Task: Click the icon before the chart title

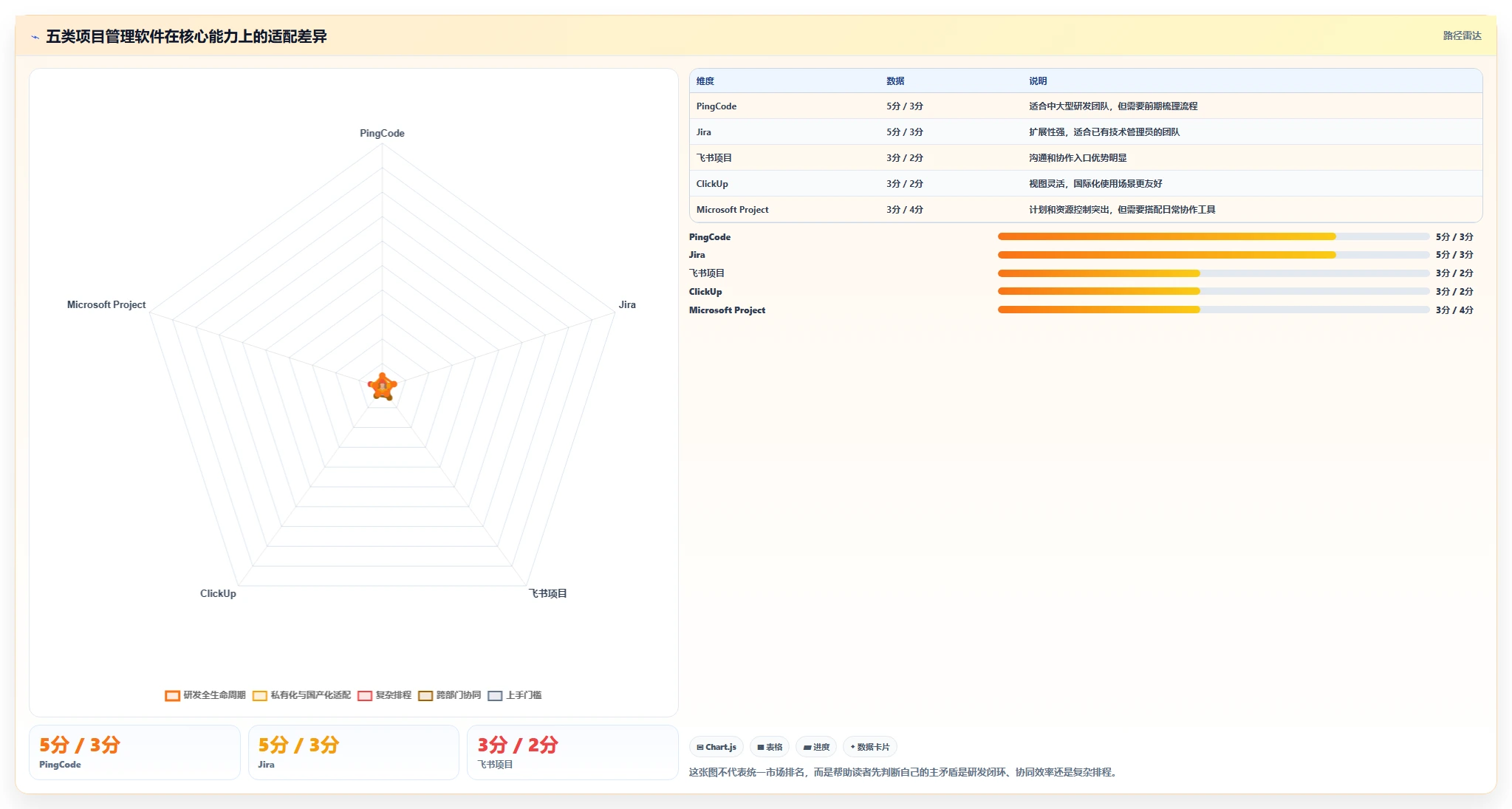Action: coord(35,37)
